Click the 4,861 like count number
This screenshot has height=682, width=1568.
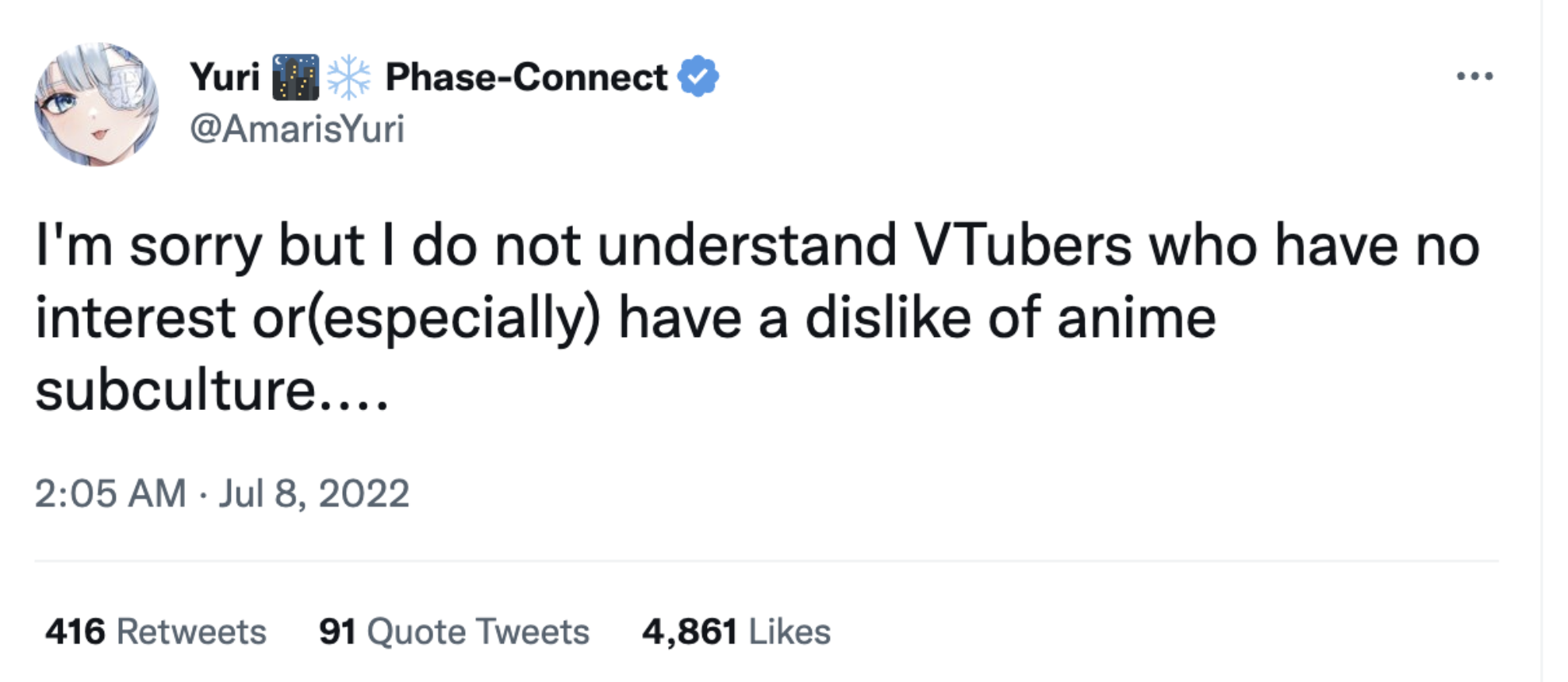click(690, 632)
